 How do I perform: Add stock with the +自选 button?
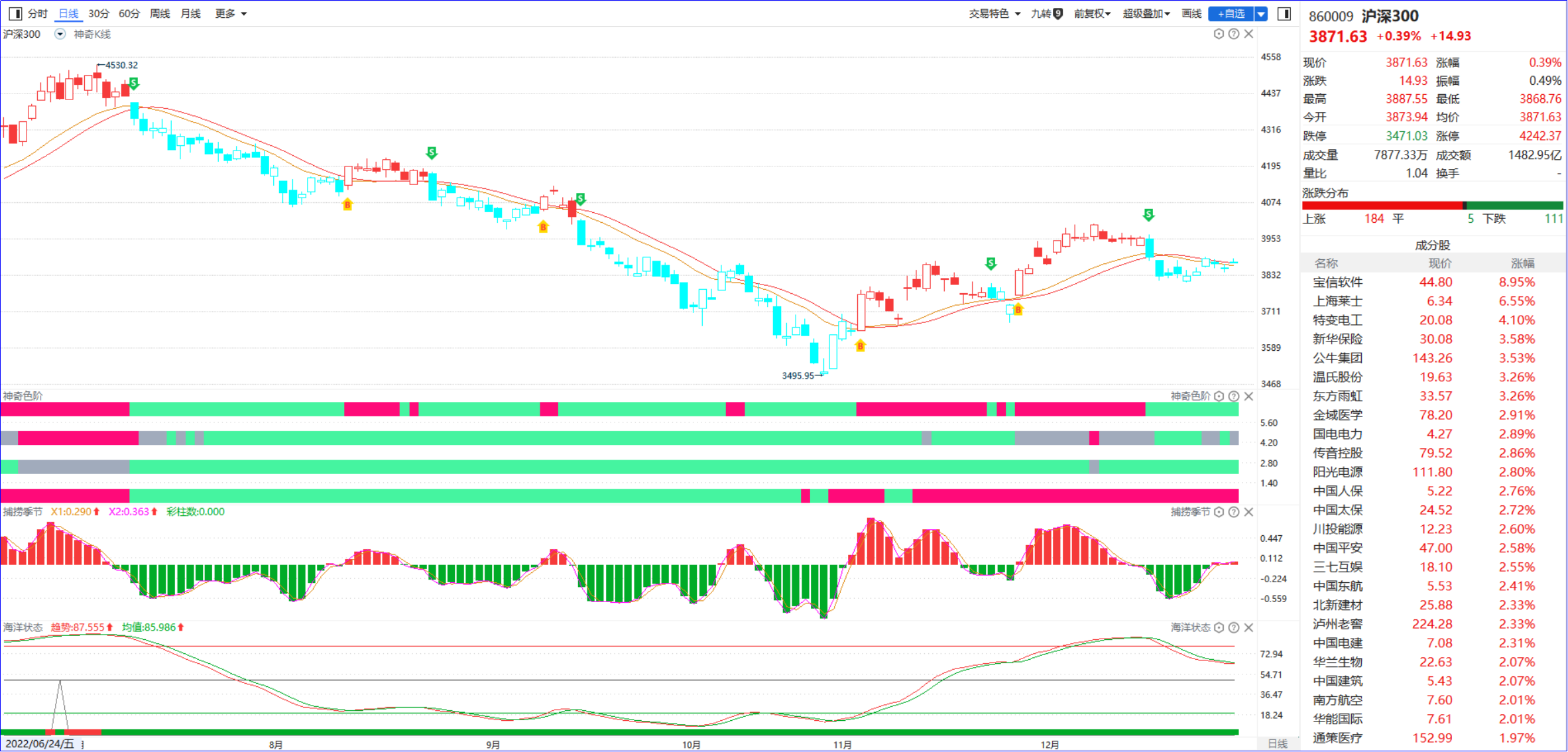pyautogui.click(x=1231, y=13)
